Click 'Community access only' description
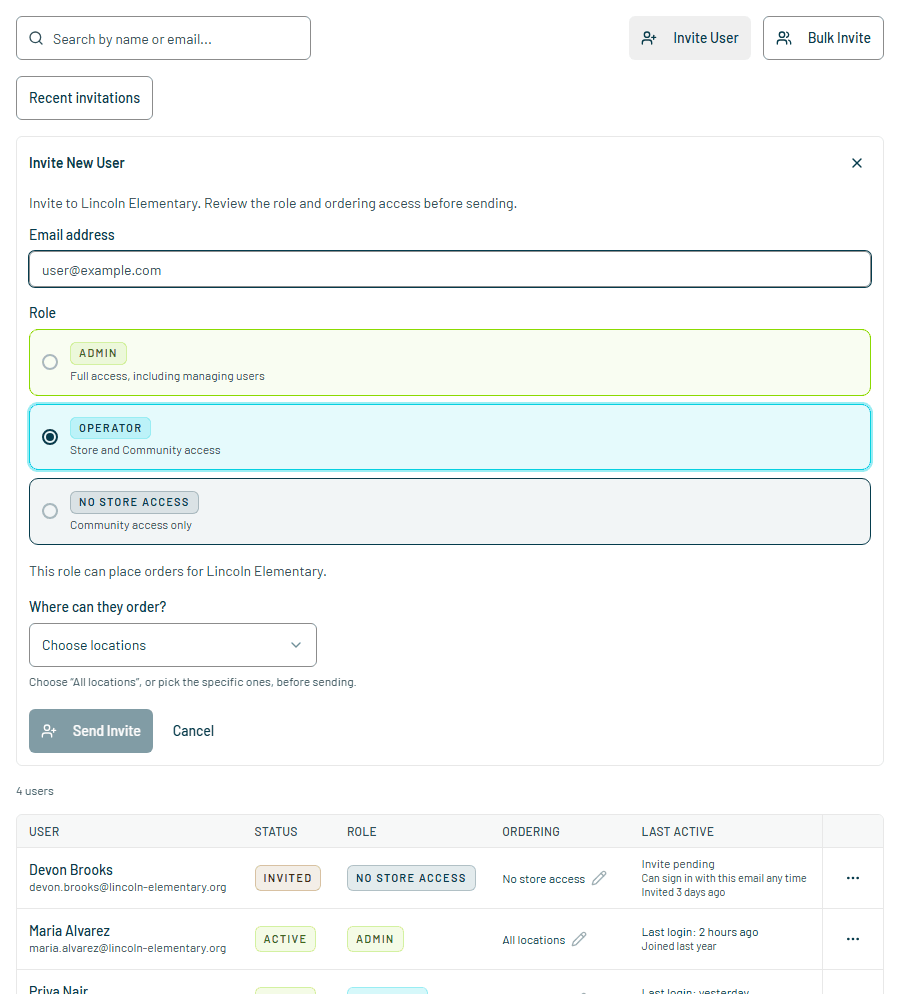The width and height of the screenshot is (900, 994). (x=131, y=525)
